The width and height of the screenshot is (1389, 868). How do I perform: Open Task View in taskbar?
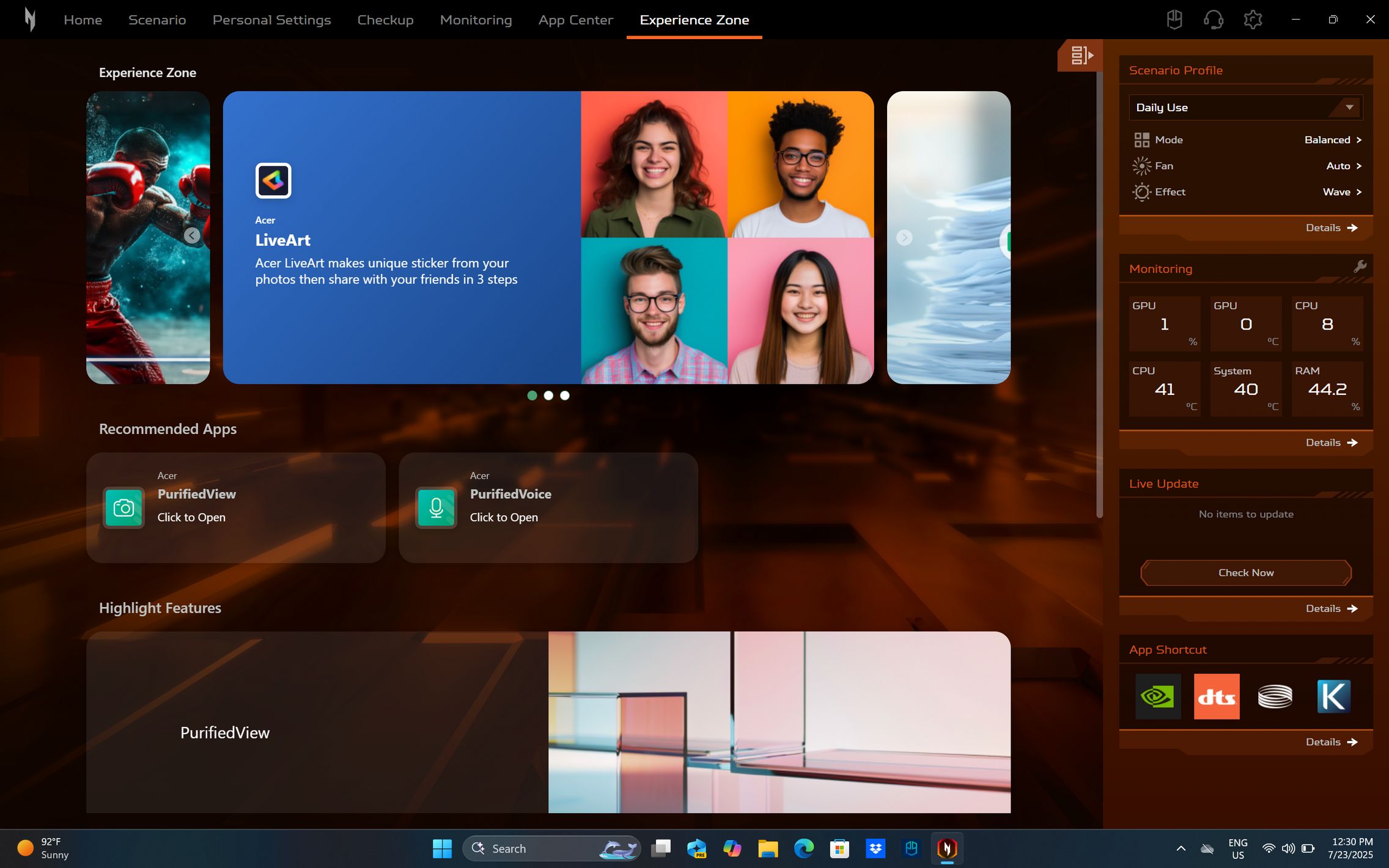click(661, 848)
